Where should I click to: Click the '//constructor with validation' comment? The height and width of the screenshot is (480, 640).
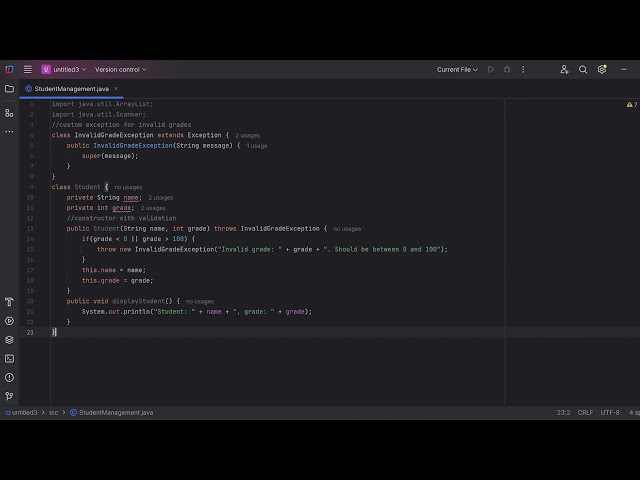click(121, 218)
